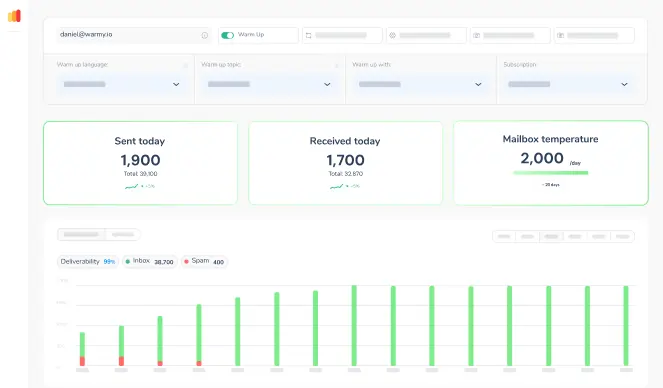The image size is (663, 388).
Task: Click the 2,000 /day temperature value
Action: point(550,158)
